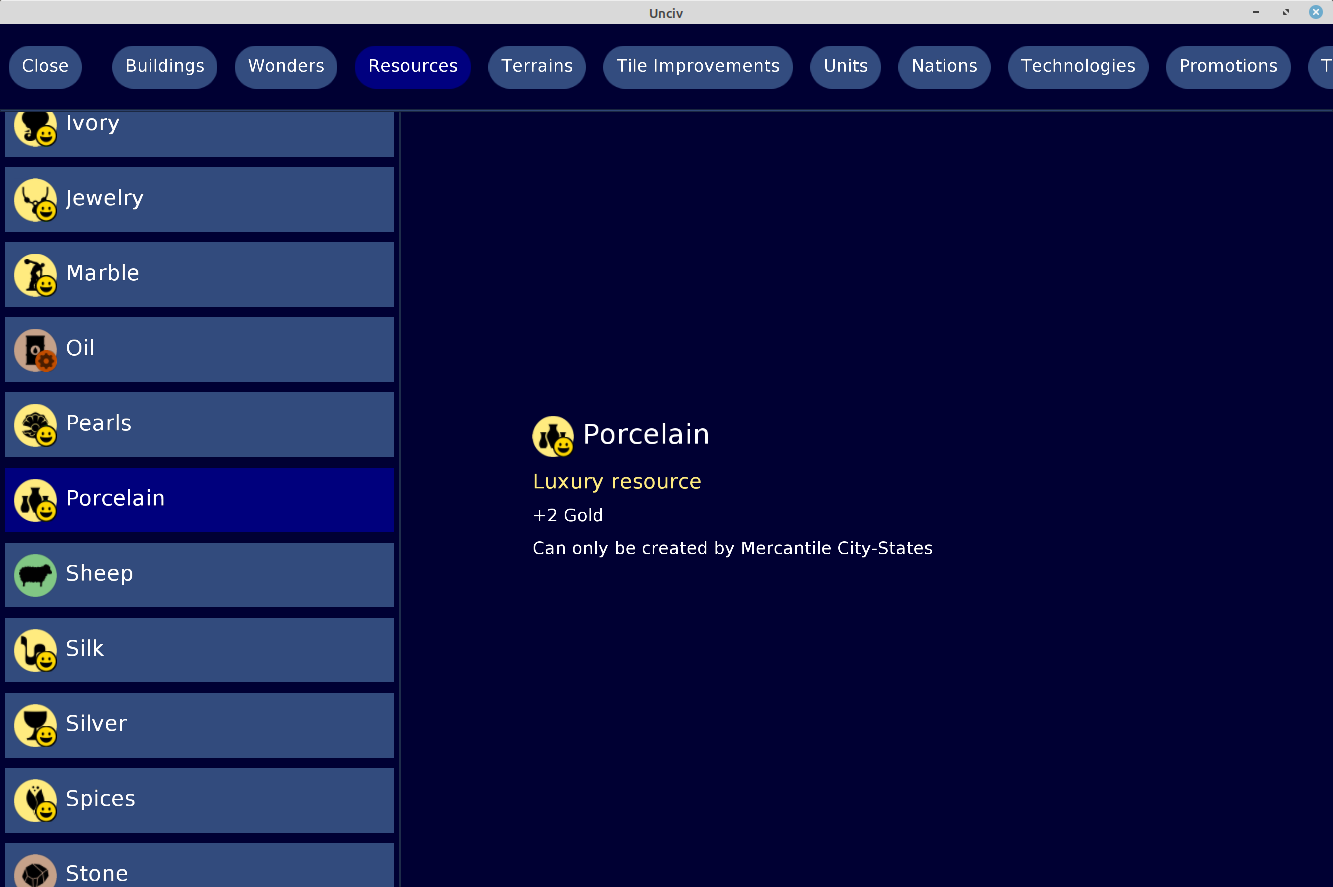Close the Unciv window
This screenshot has height=887, width=1333.
tap(1316, 12)
